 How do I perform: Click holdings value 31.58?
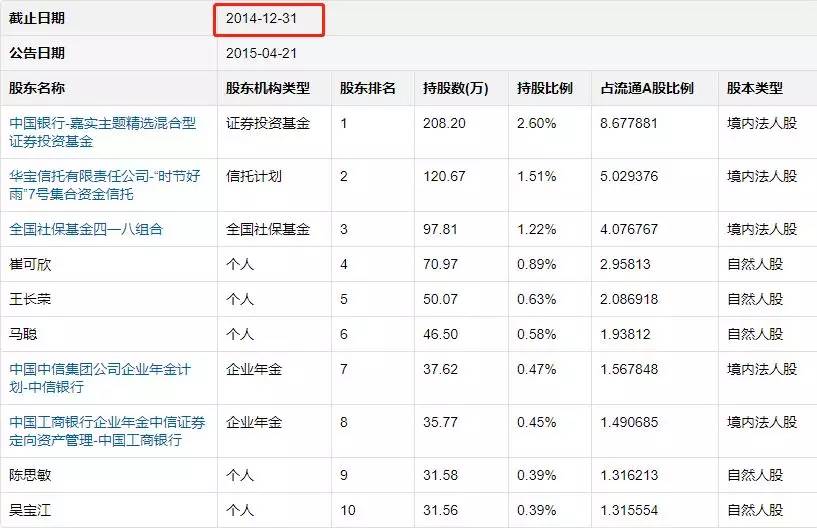[440, 475]
